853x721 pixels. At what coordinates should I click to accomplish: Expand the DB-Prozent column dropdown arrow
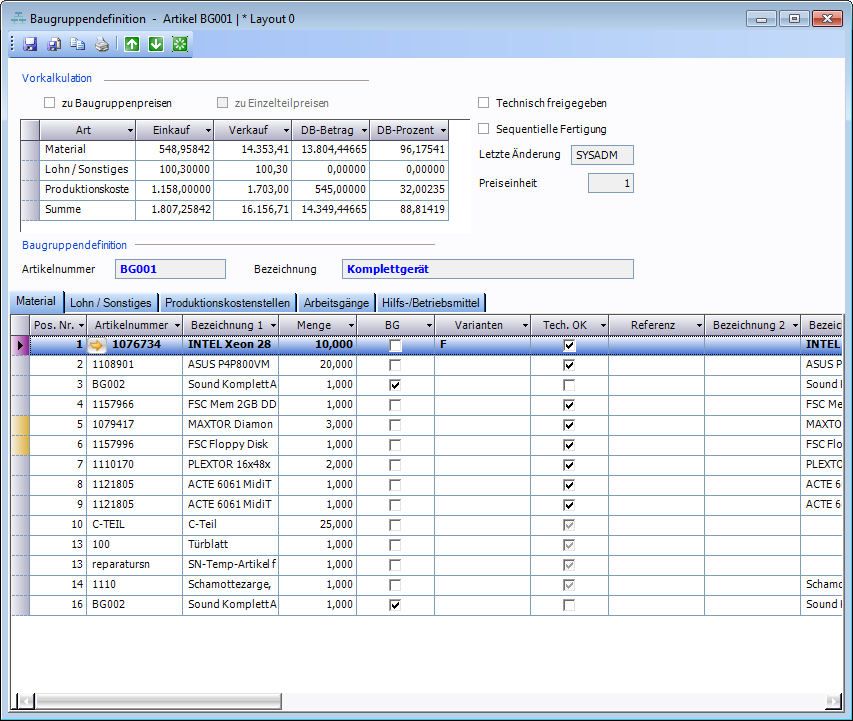click(x=441, y=131)
